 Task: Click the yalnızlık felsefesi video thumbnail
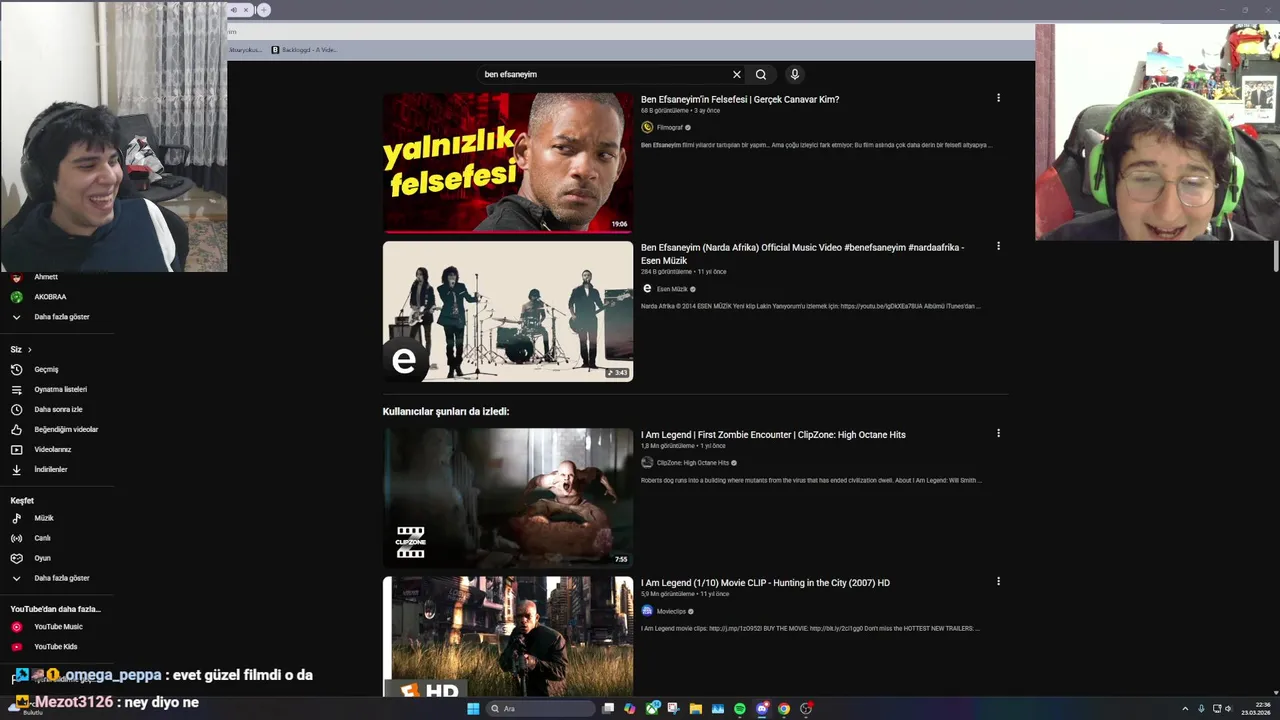tap(508, 163)
